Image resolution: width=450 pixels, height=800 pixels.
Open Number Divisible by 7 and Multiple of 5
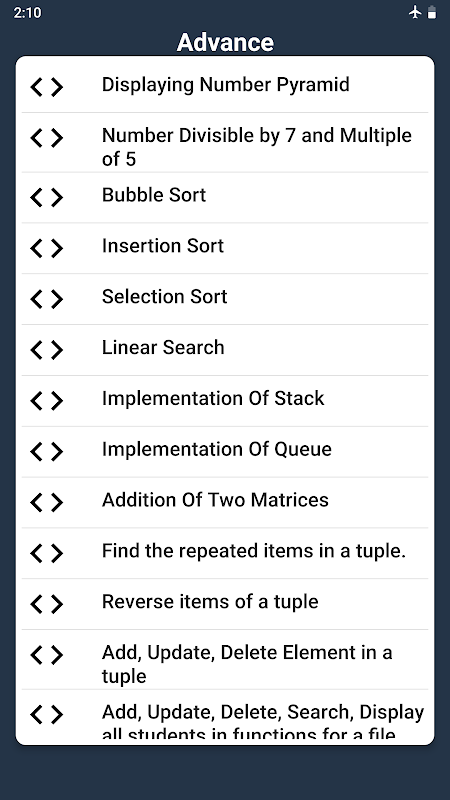224,142
